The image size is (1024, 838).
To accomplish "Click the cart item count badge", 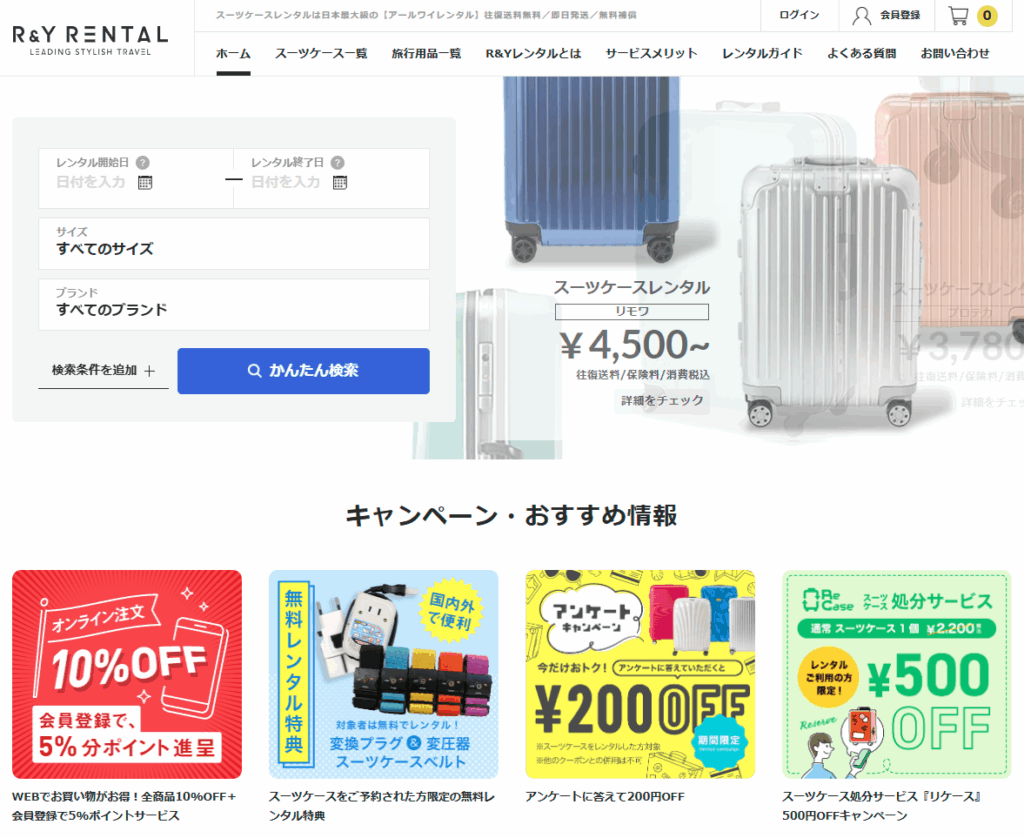I will (987, 16).
